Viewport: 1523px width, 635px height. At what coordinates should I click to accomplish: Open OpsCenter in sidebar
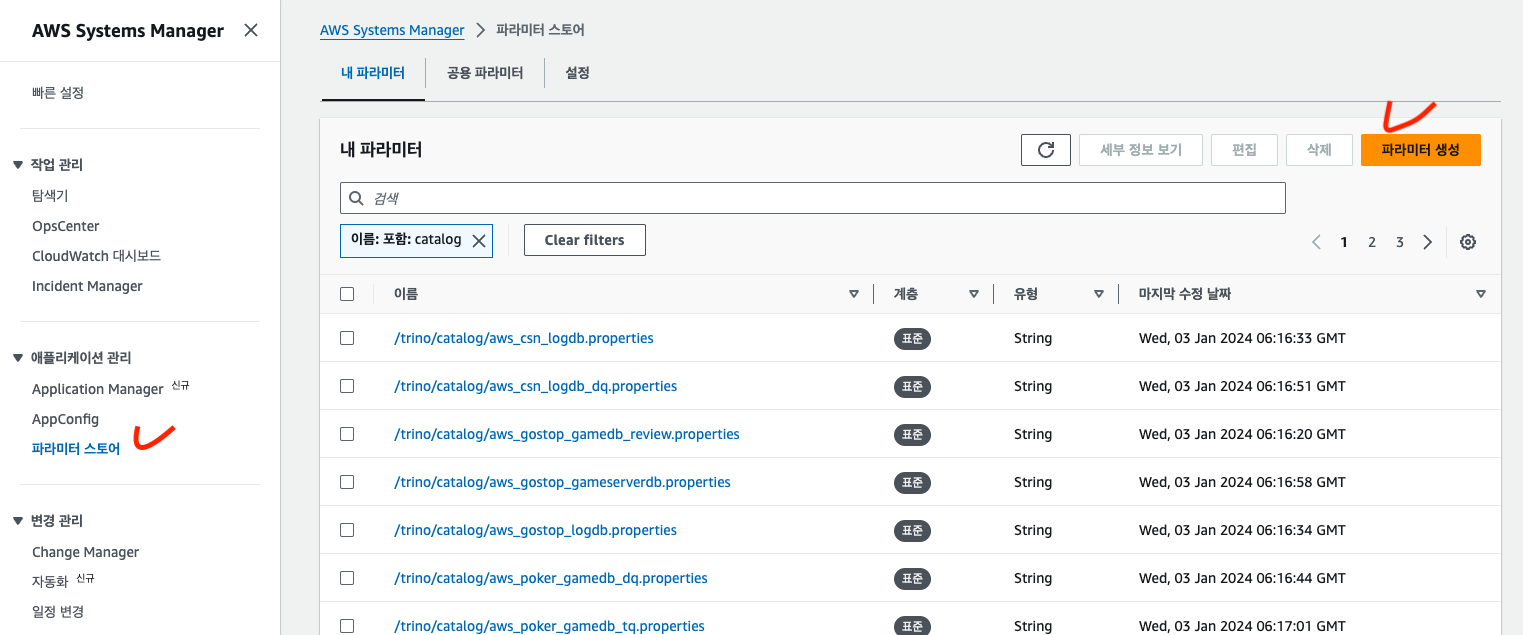click(66, 226)
